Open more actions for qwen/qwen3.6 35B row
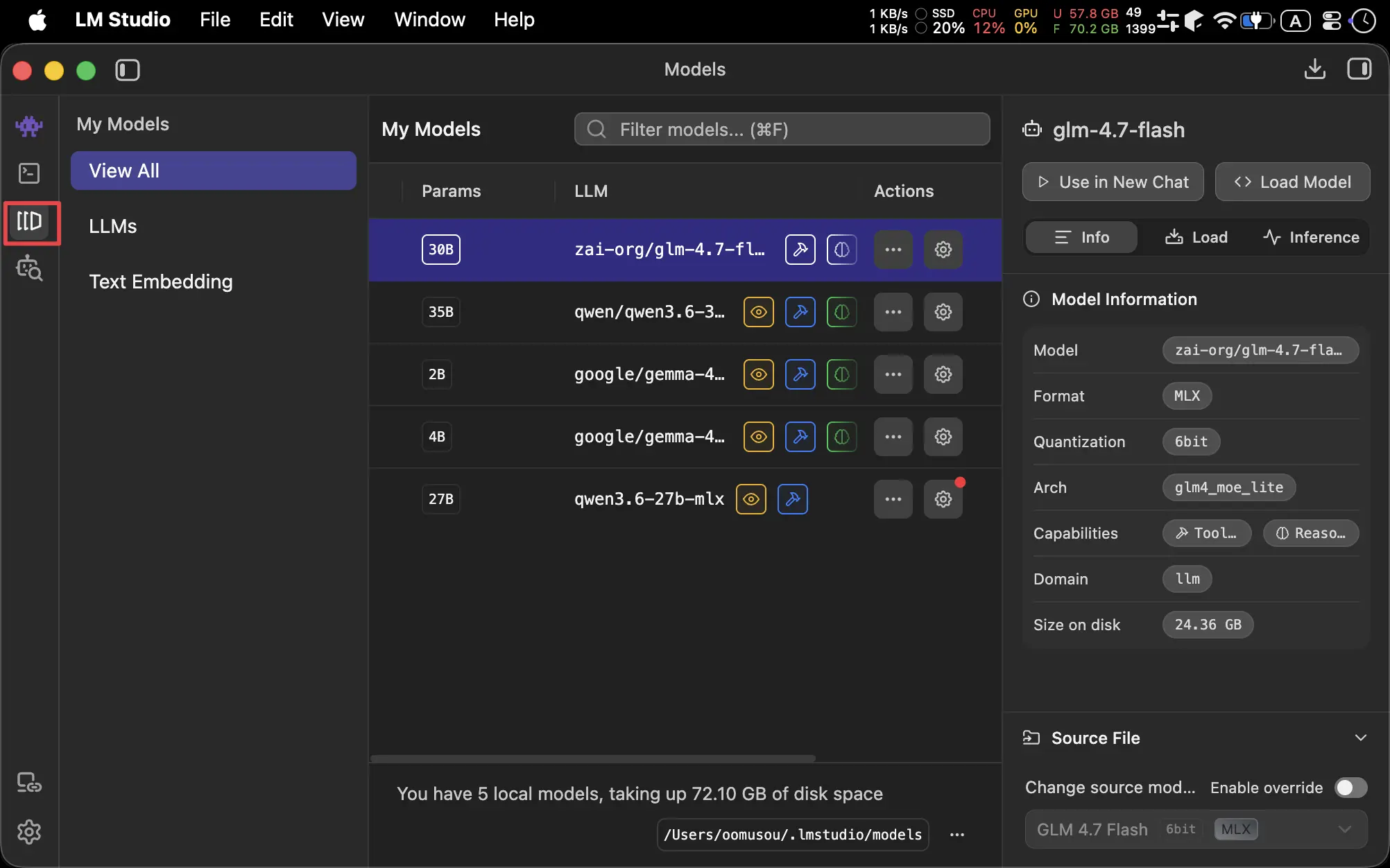The image size is (1390, 868). coord(893,312)
